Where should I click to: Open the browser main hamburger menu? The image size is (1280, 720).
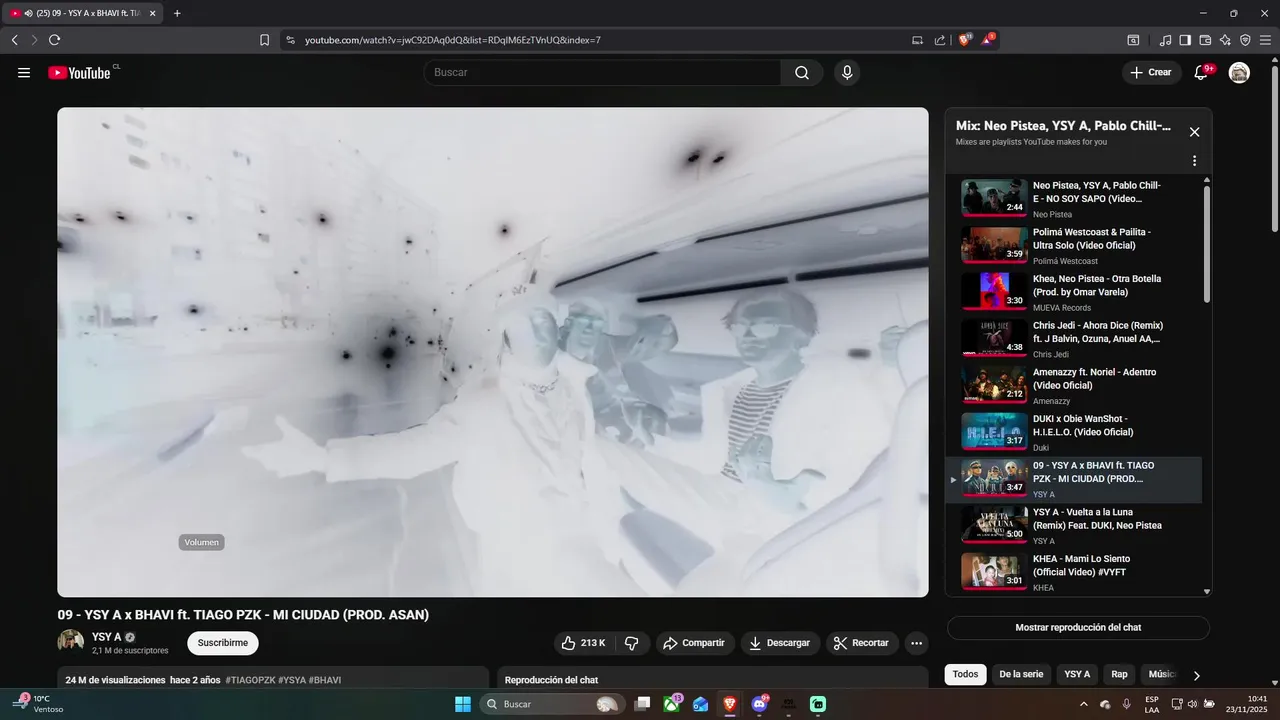[1265, 40]
